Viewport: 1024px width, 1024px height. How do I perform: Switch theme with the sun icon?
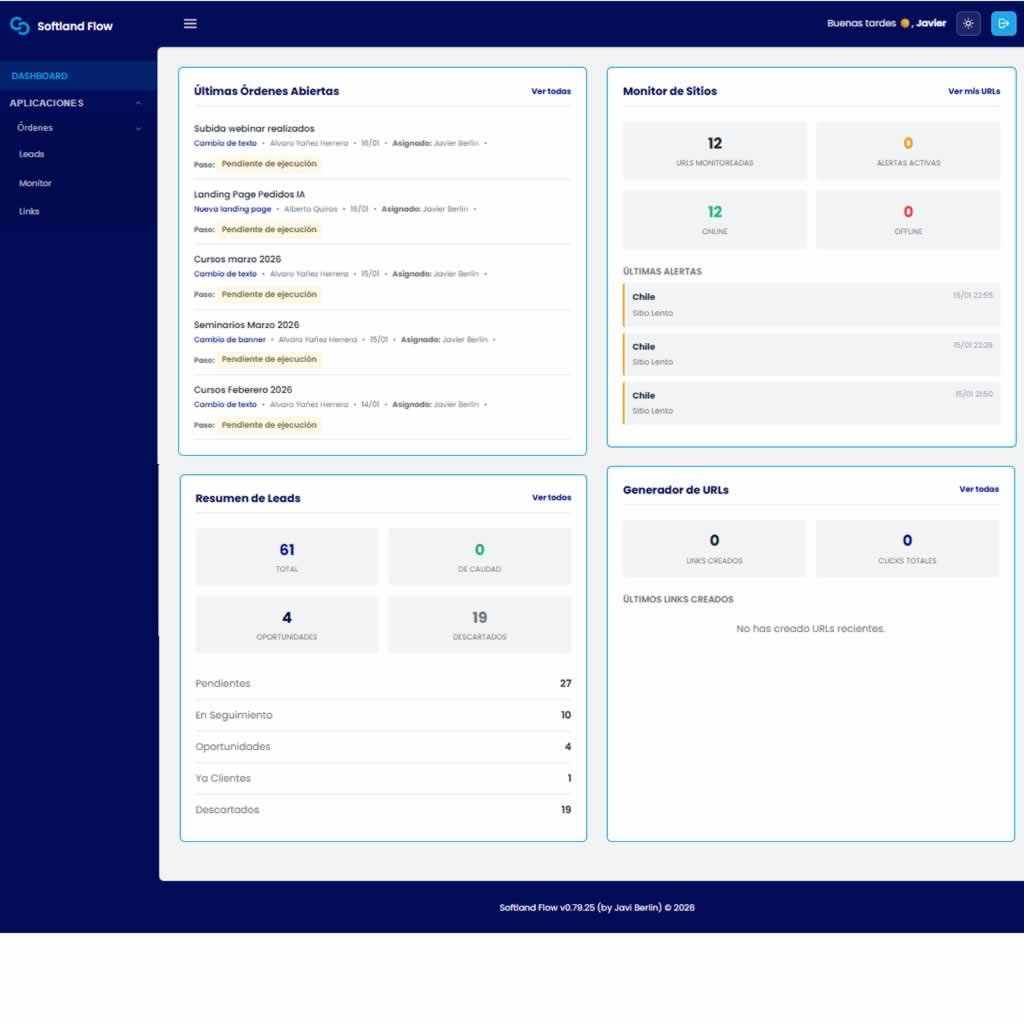(968, 24)
